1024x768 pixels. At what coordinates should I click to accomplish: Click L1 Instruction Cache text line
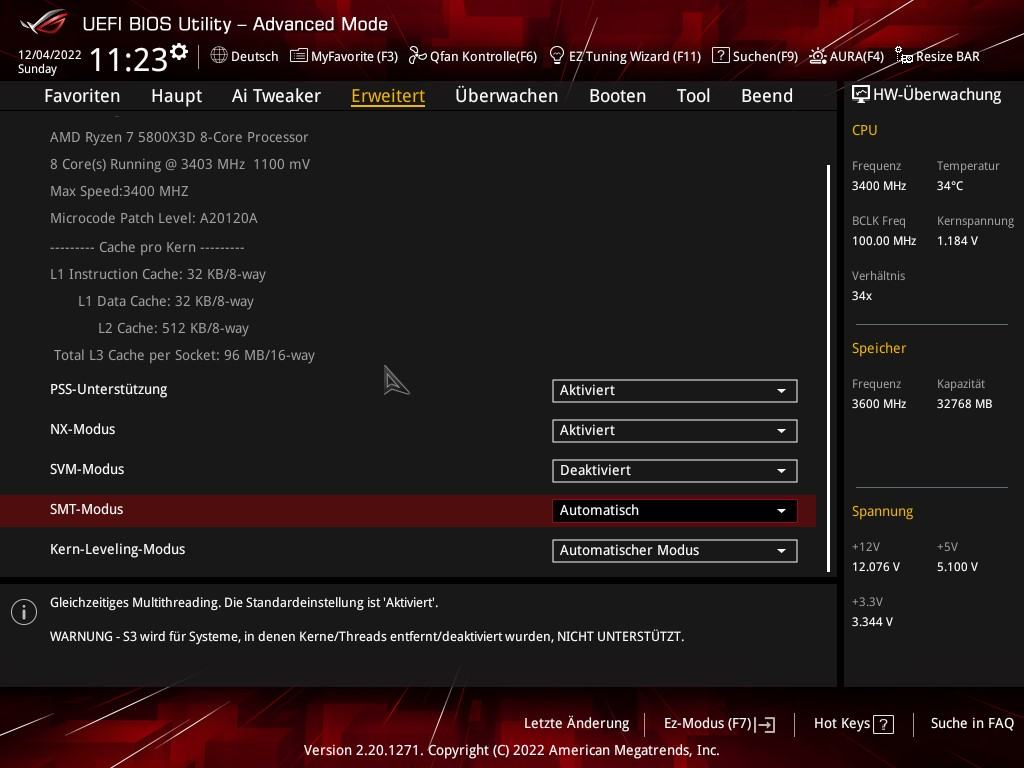[x=158, y=274]
